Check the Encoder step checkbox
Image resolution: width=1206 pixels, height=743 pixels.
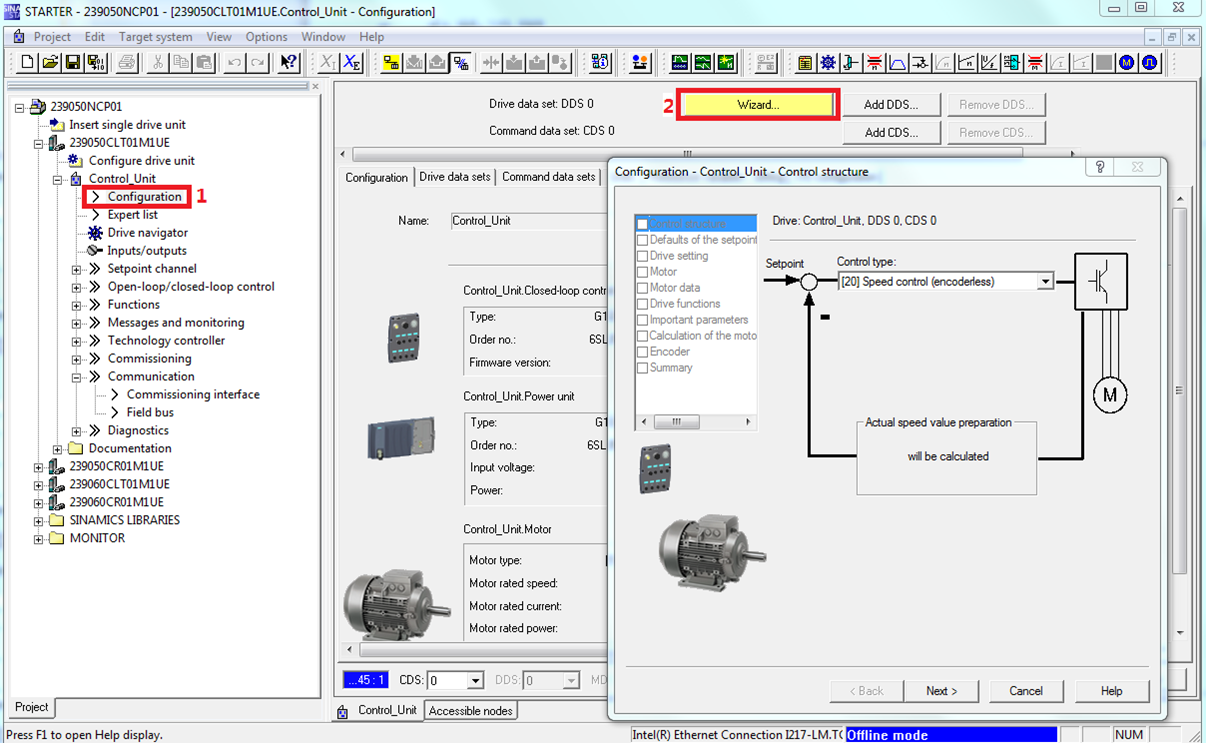[x=643, y=352]
